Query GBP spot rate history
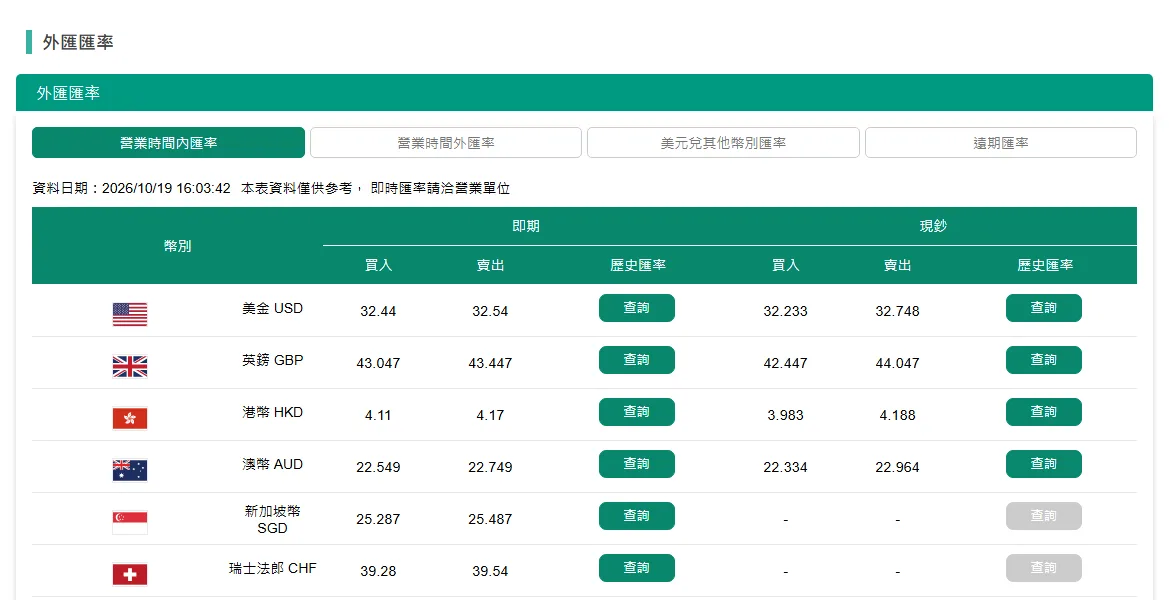Image resolution: width=1169 pixels, height=600 pixels. (x=637, y=360)
